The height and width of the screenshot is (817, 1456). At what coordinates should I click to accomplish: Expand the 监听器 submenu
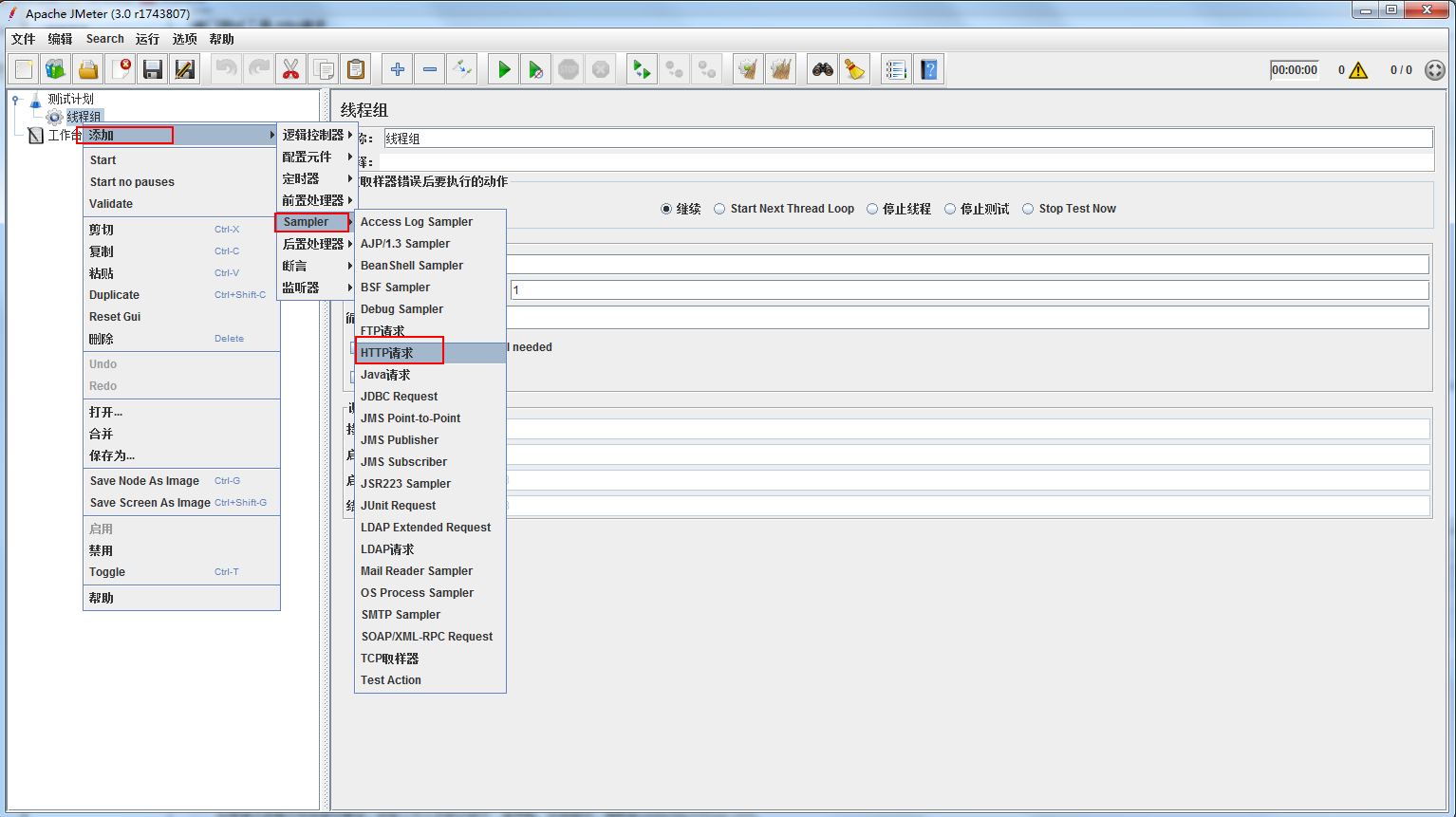click(317, 288)
